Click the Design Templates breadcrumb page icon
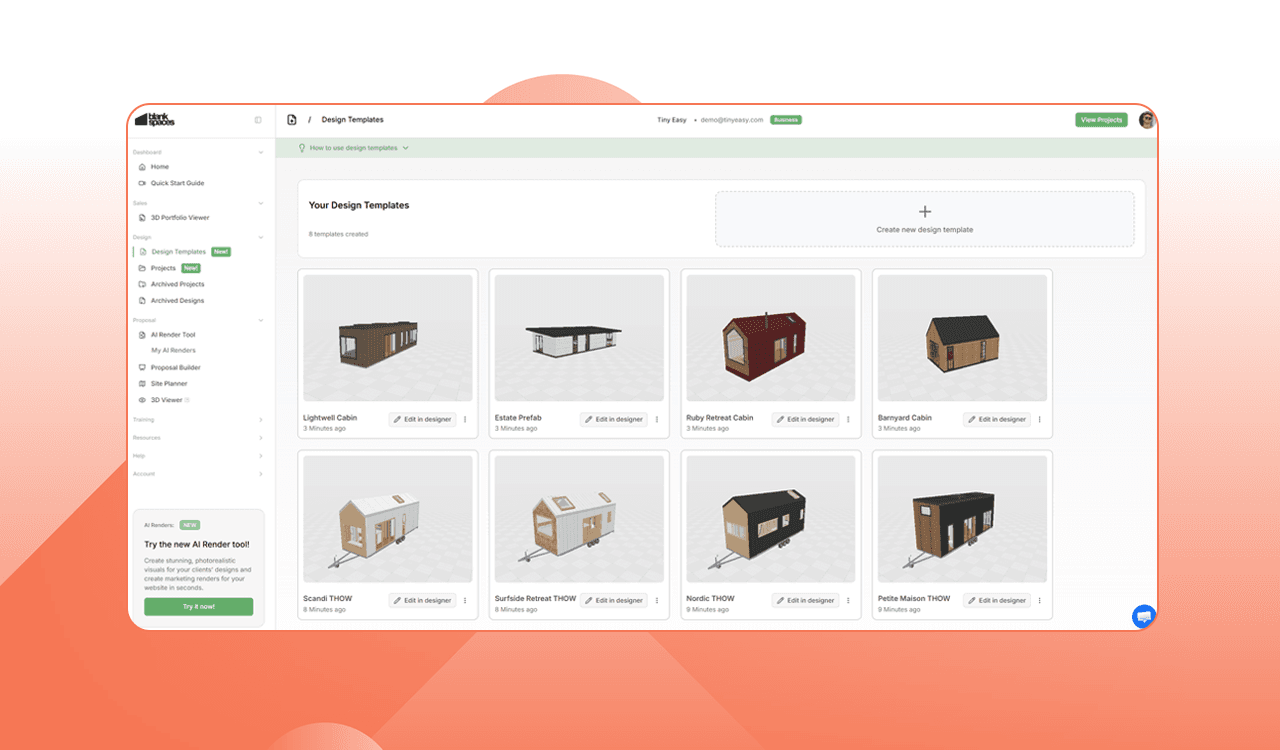This screenshot has height=750, width=1280. [x=292, y=120]
